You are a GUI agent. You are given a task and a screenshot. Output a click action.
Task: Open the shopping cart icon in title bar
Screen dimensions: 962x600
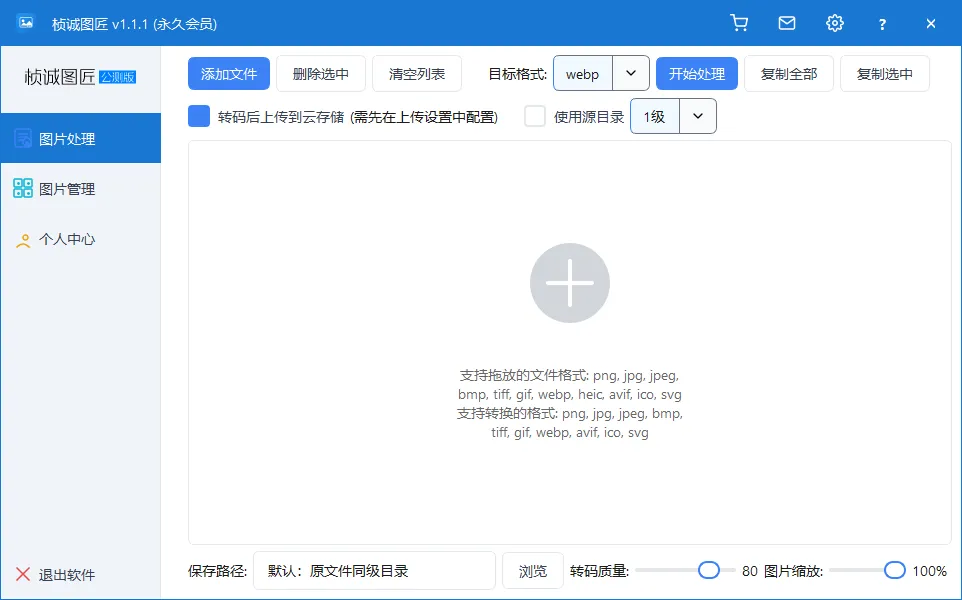(740, 22)
